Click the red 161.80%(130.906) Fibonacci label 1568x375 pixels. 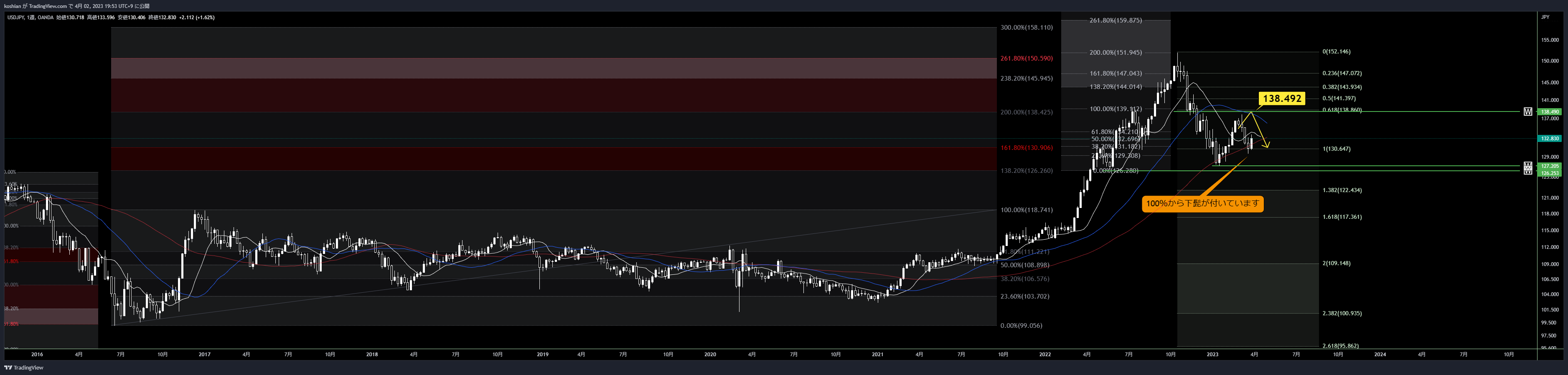point(1026,148)
